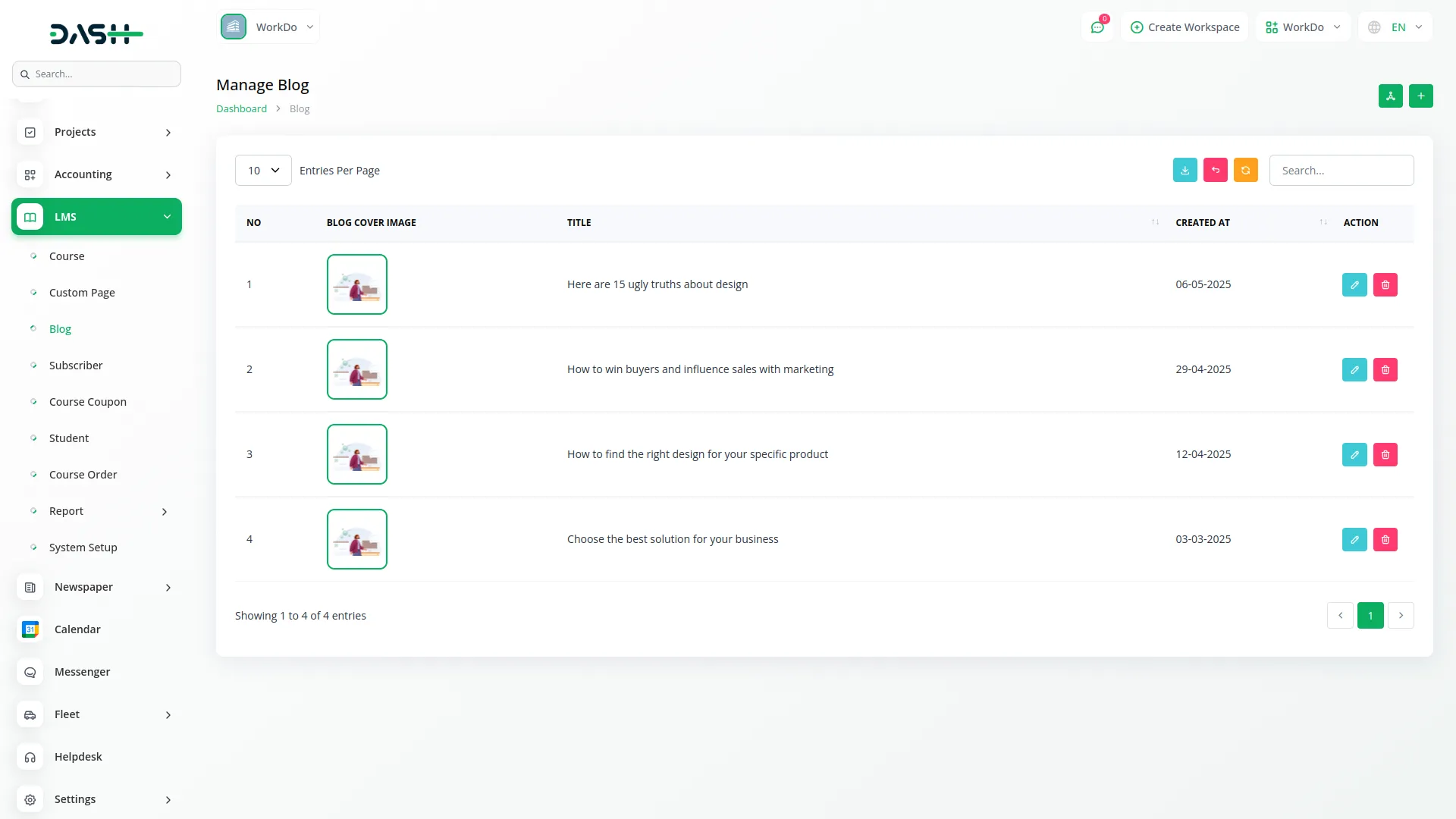Open the entries per page dropdown

[263, 171]
